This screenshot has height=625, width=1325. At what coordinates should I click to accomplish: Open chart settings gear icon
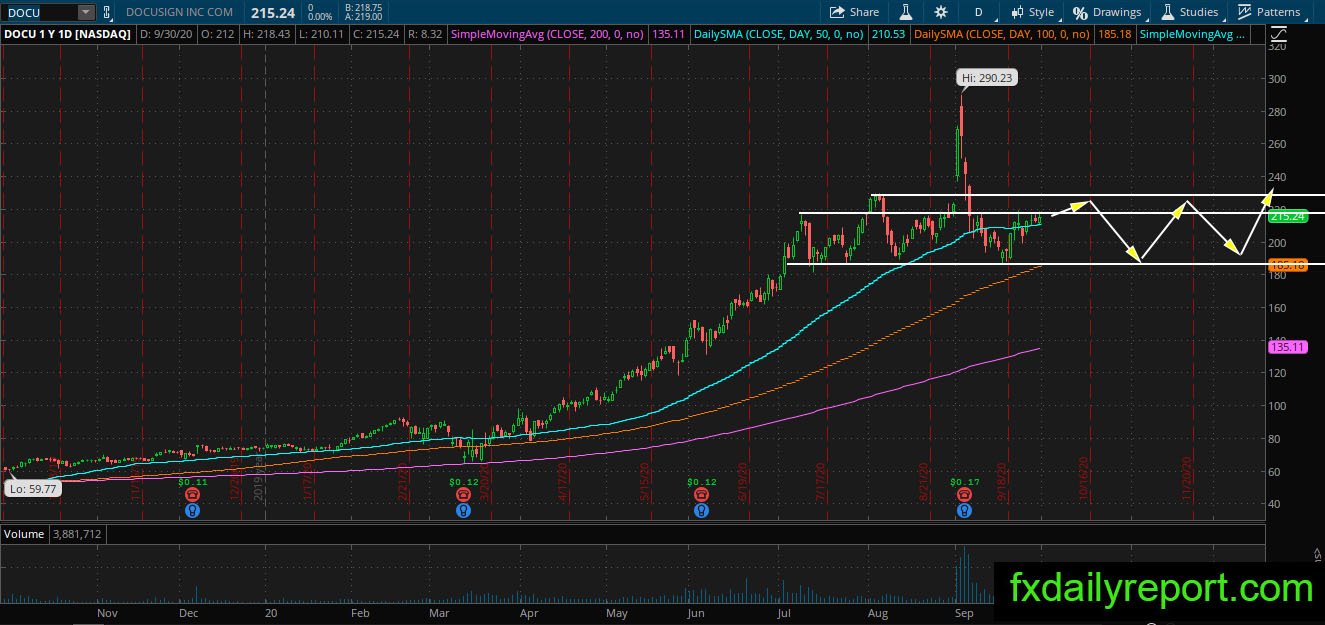pyautogui.click(x=940, y=12)
